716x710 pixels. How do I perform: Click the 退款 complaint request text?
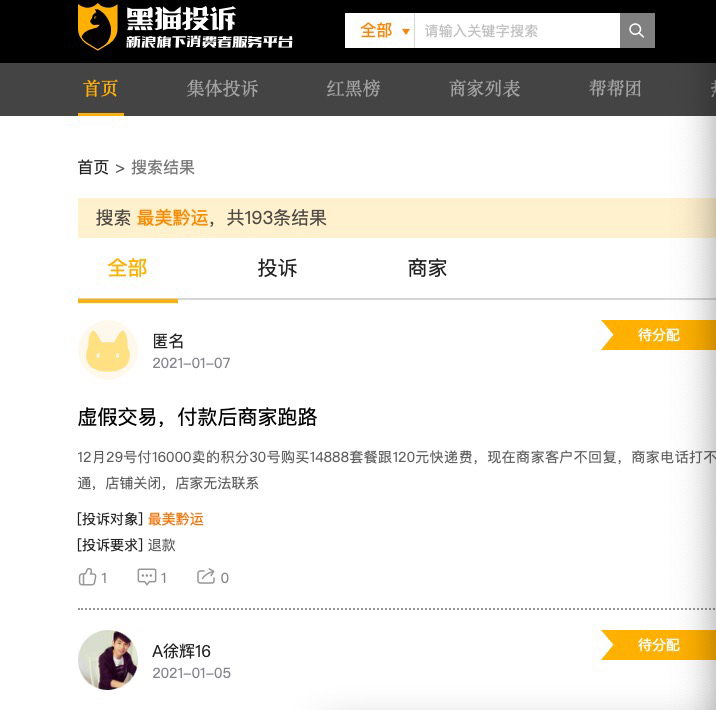point(162,545)
